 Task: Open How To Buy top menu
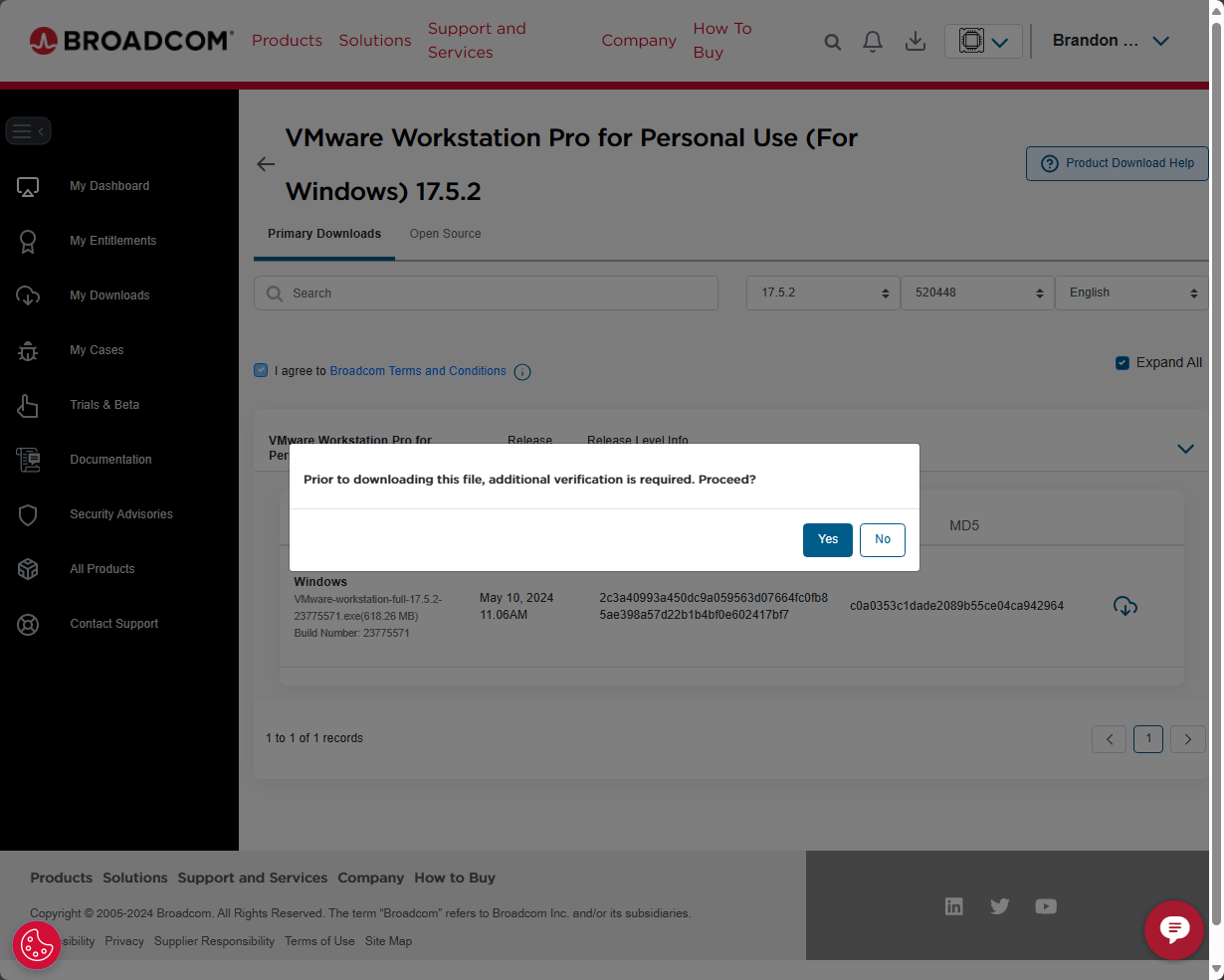(722, 41)
